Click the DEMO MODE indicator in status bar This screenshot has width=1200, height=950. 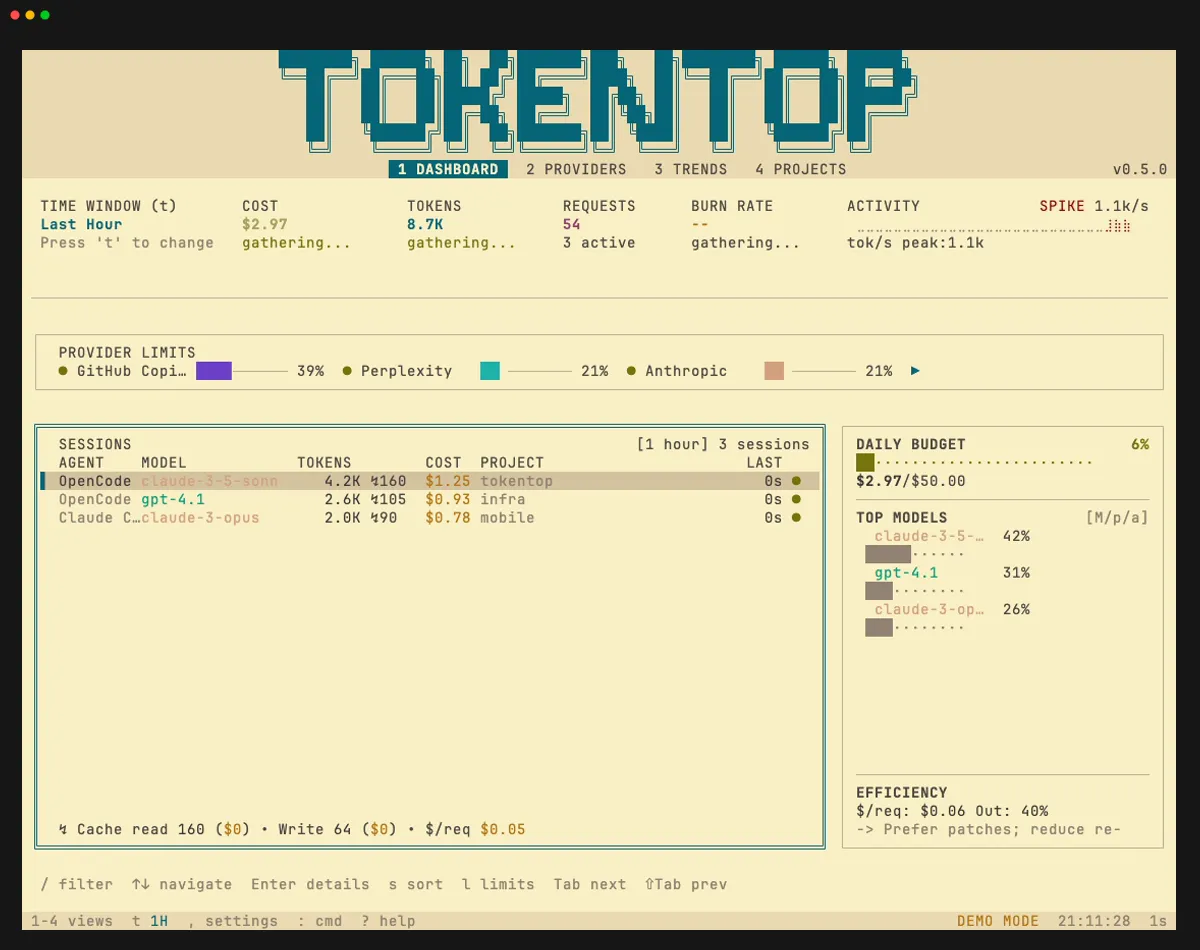tap(998, 921)
